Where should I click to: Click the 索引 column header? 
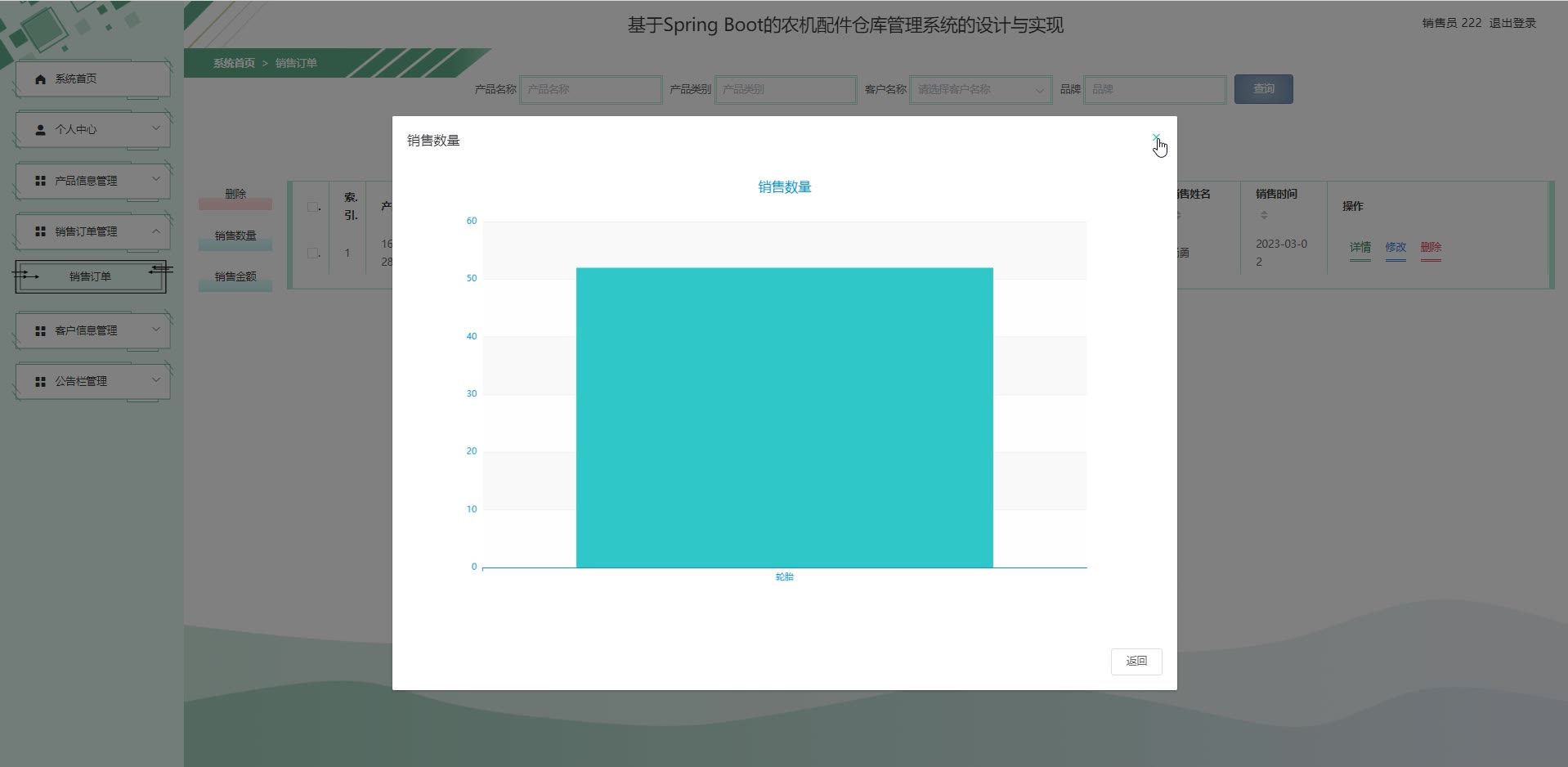click(x=351, y=206)
